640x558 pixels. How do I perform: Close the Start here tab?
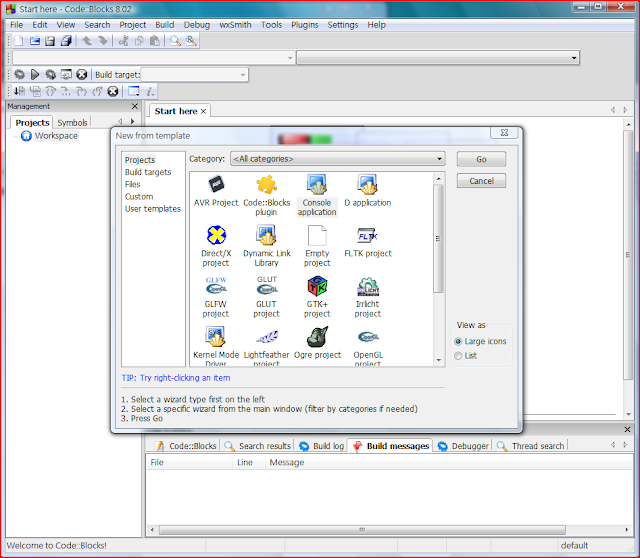coord(203,111)
